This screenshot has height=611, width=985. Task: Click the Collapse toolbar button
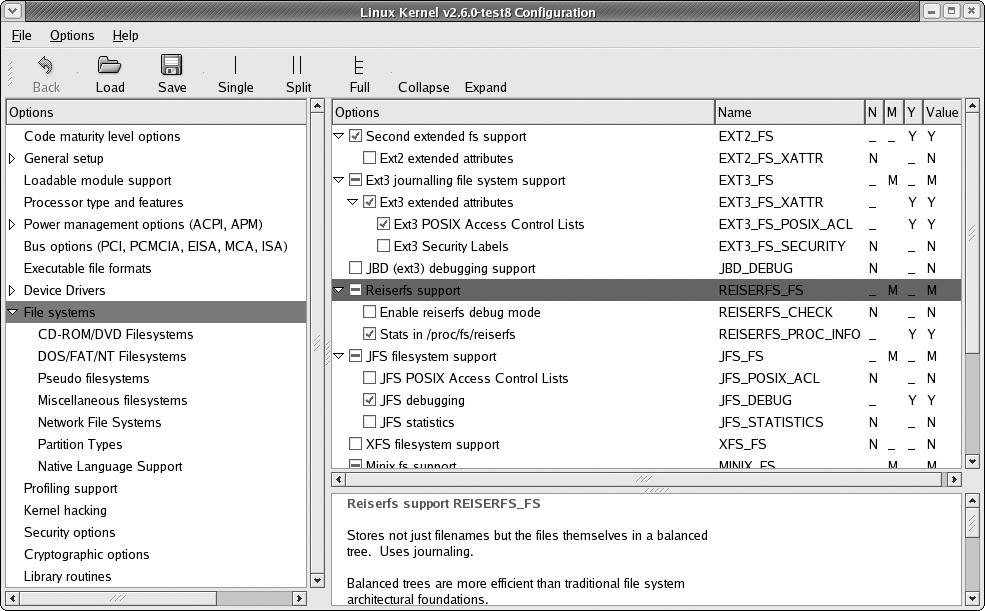[424, 87]
